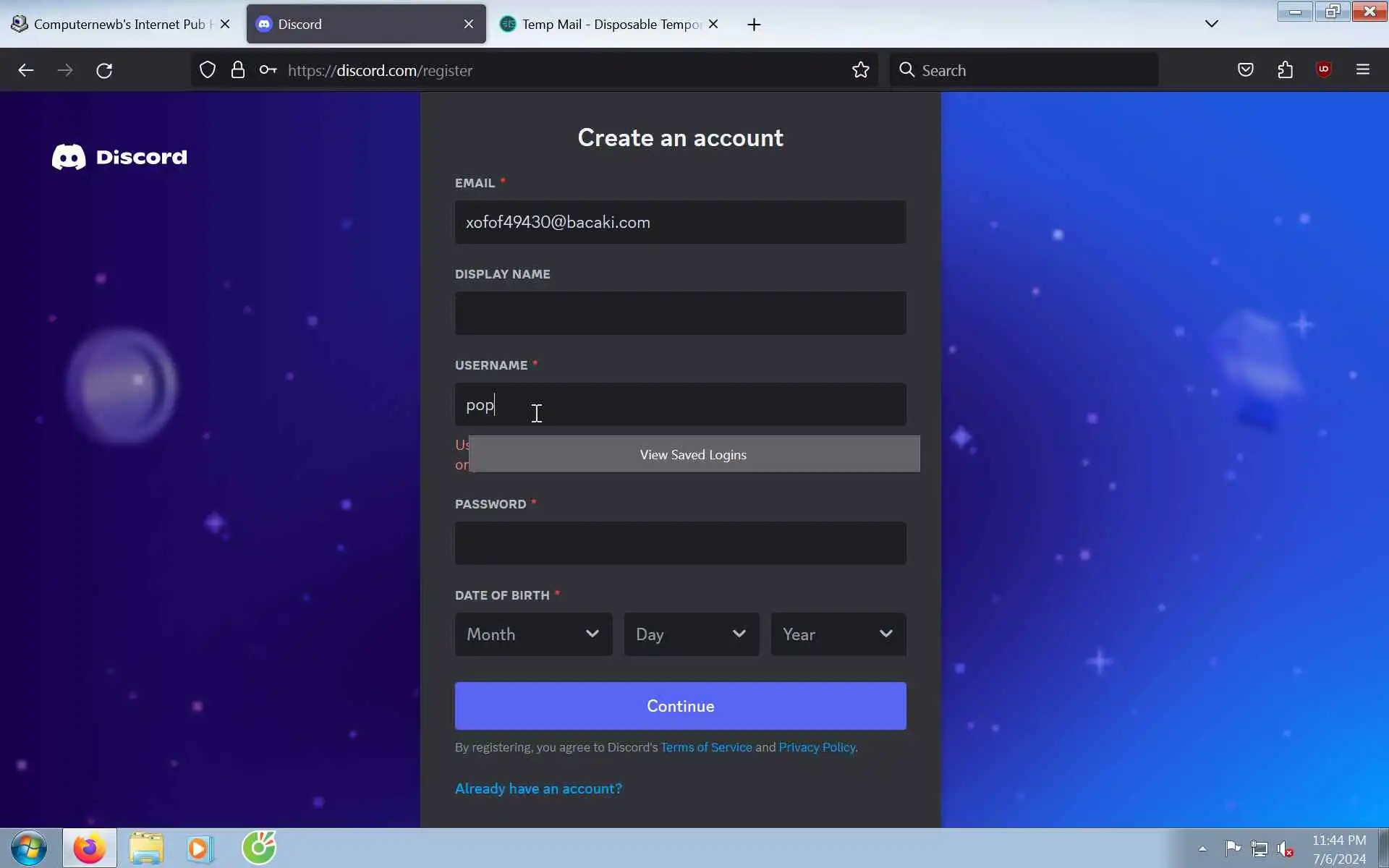Click the Save to Pocket icon
The height and width of the screenshot is (868, 1389).
point(1245,70)
